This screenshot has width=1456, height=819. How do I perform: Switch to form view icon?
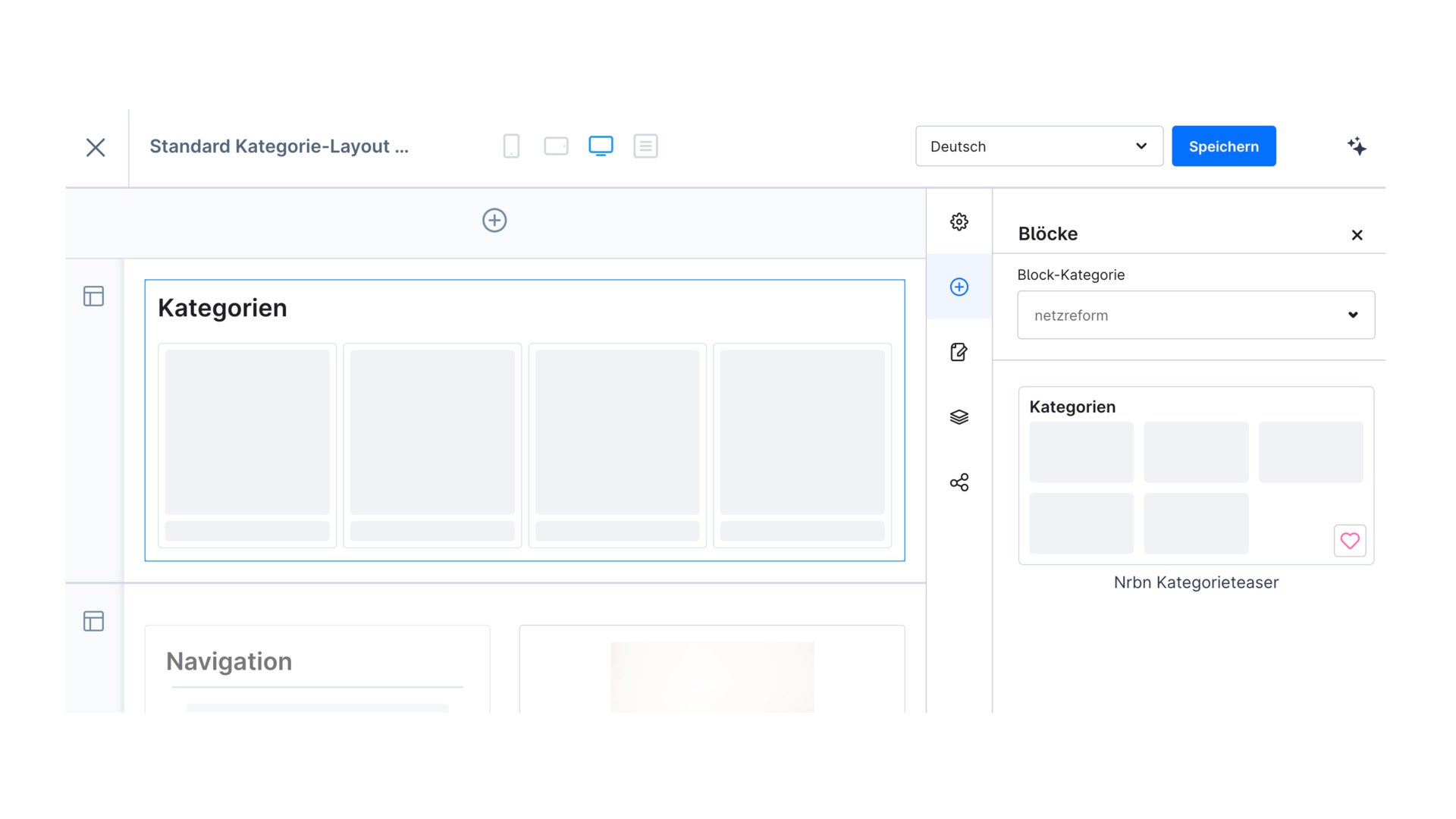point(645,146)
